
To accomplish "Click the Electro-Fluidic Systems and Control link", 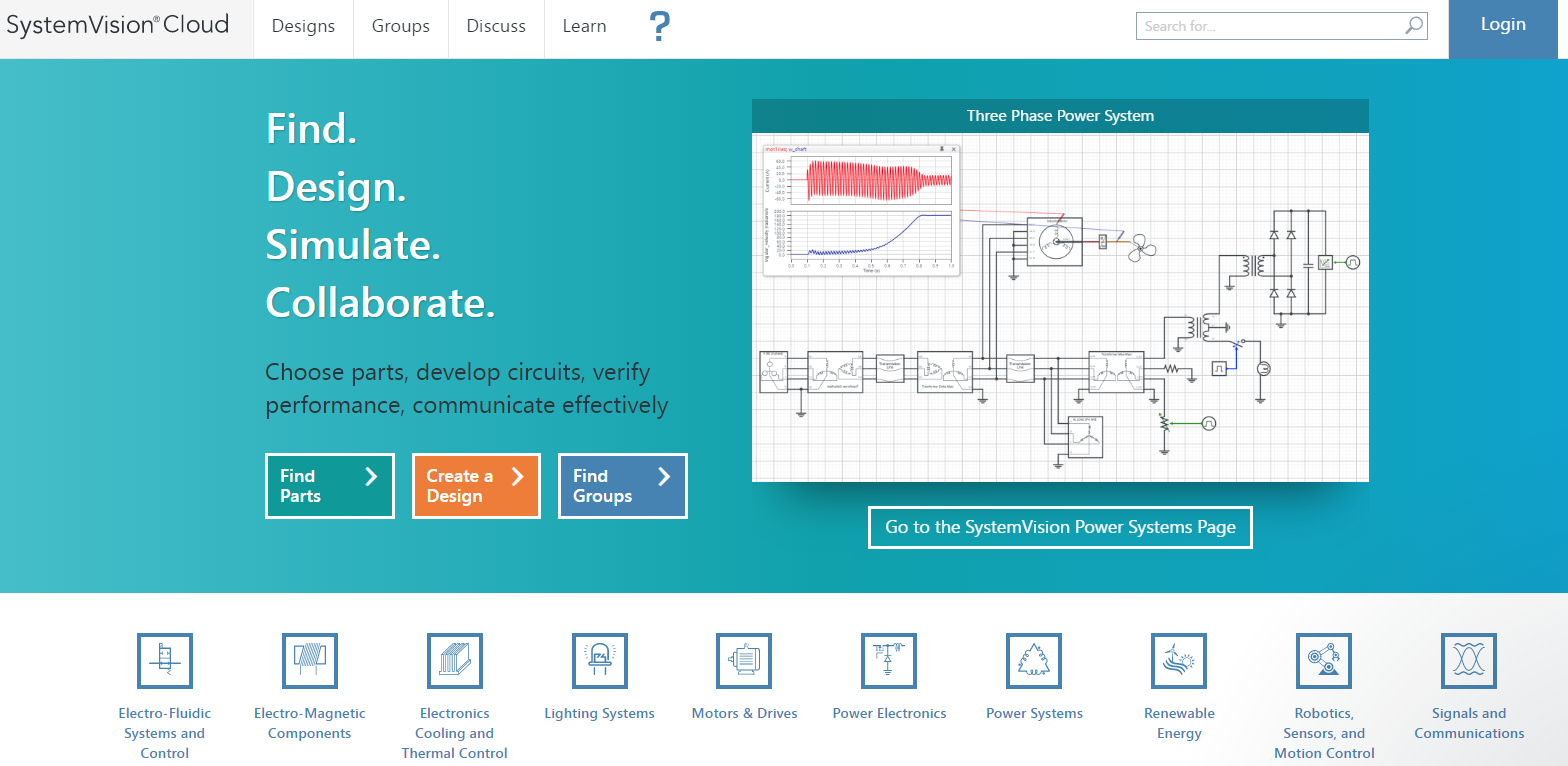I will (x=165, y=733).
